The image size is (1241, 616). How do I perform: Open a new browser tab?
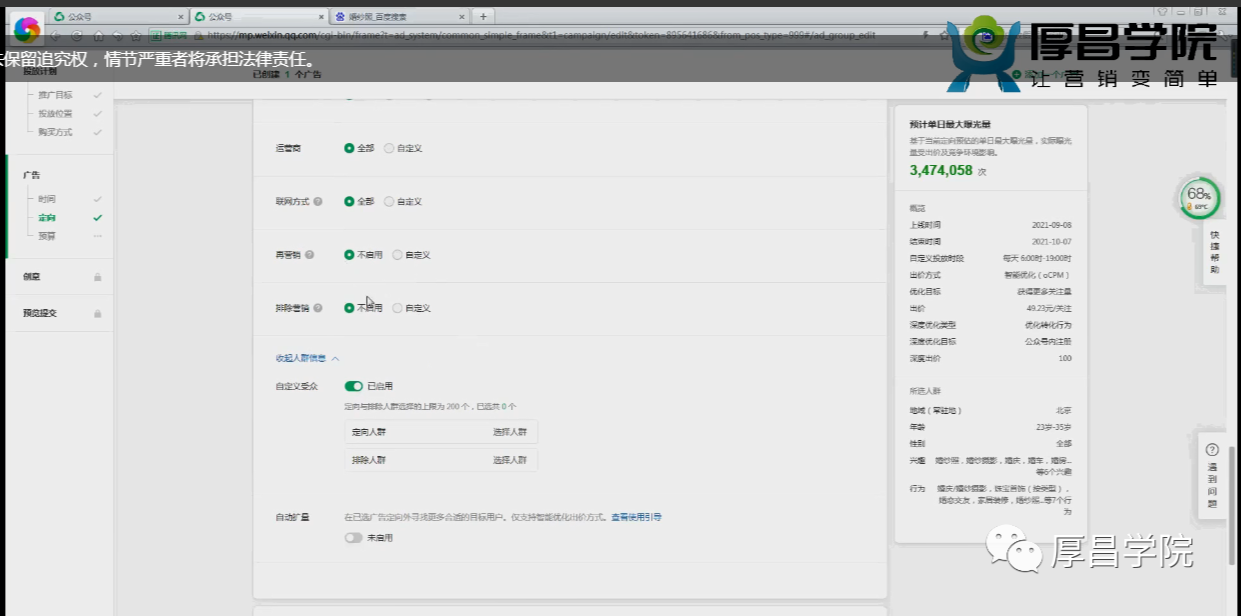483,16
